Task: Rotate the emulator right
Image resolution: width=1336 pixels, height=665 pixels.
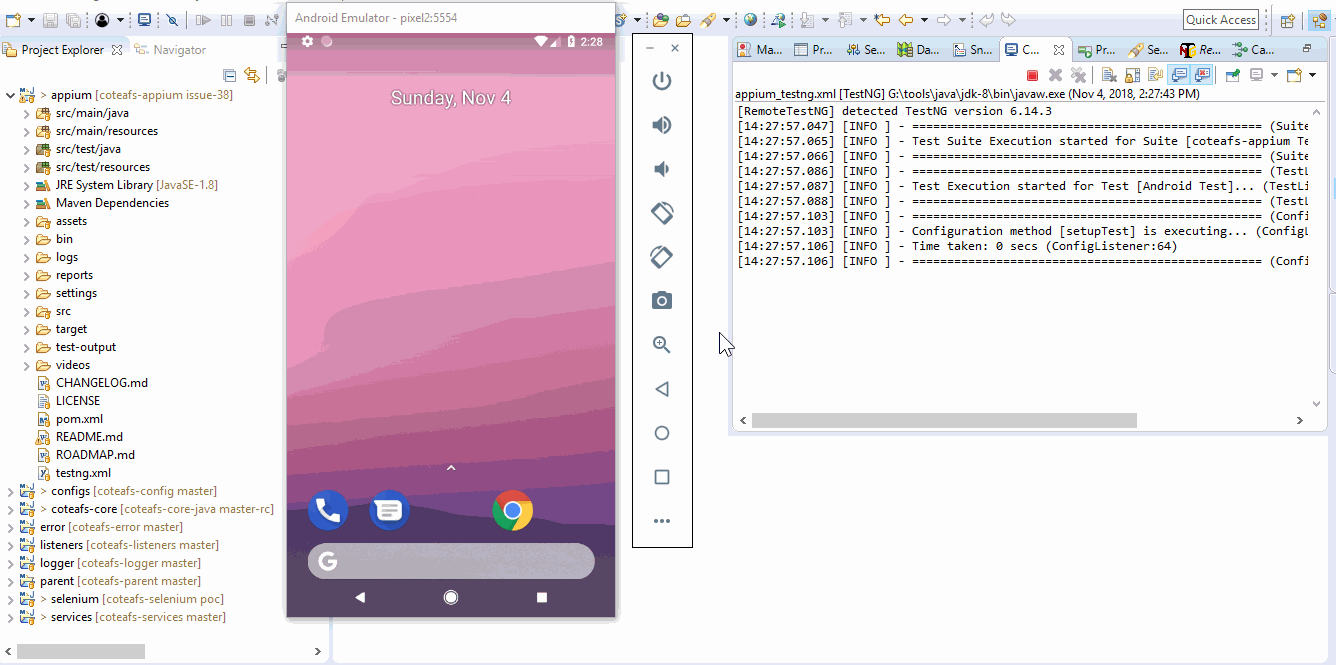Action: pos(661,257)
